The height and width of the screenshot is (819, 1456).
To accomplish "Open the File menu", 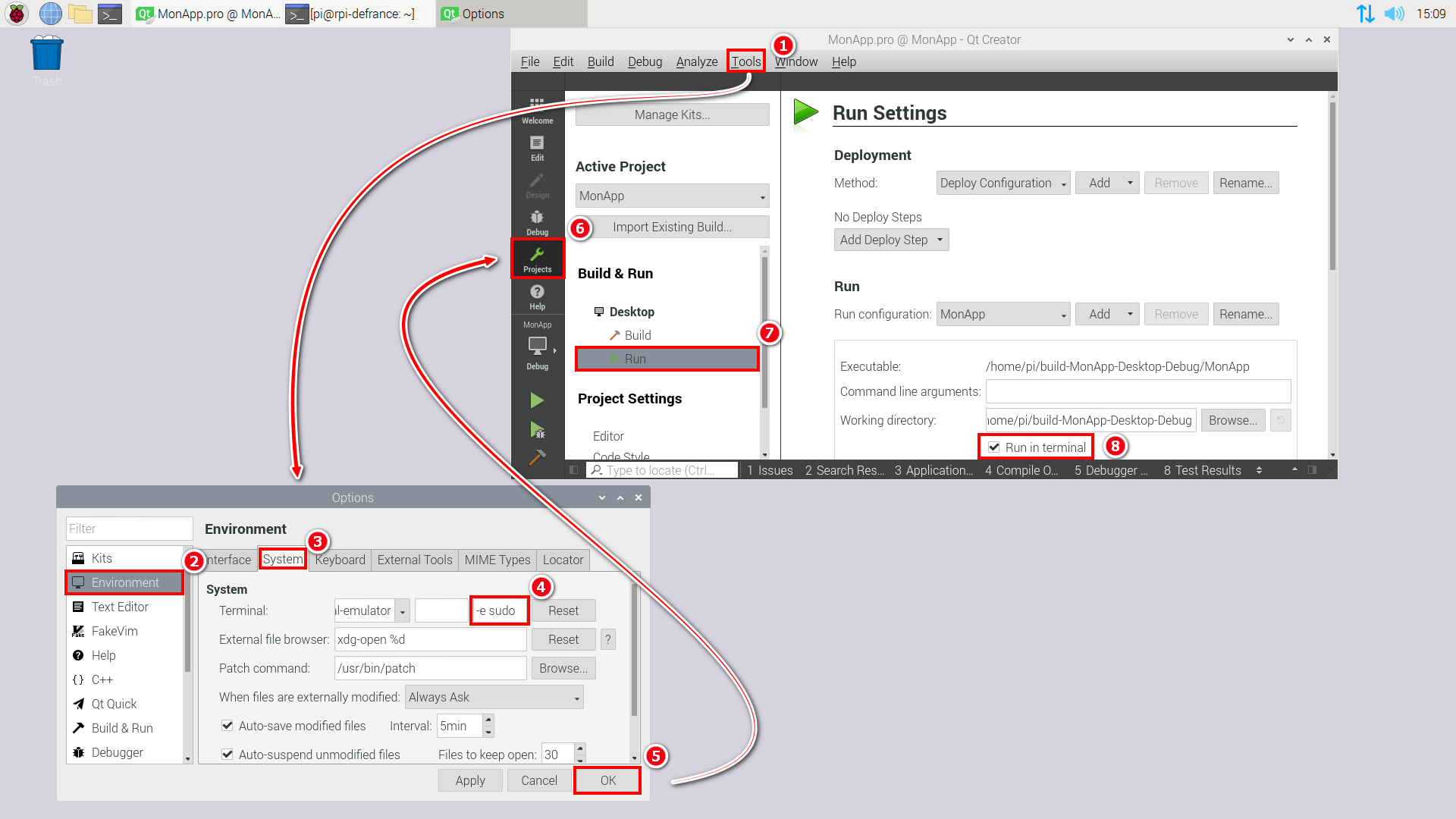I will [x=530, y=61].
